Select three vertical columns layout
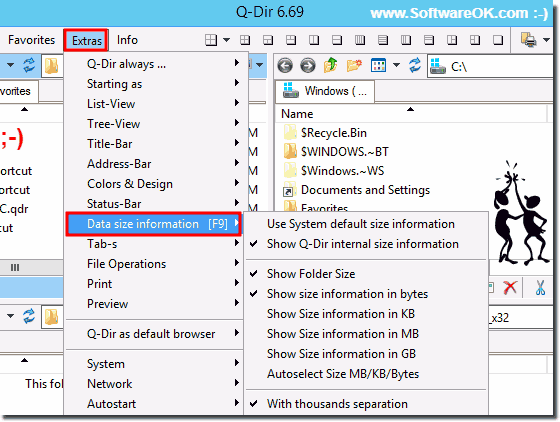Screen dimensions: 560x422 (406, 40)
